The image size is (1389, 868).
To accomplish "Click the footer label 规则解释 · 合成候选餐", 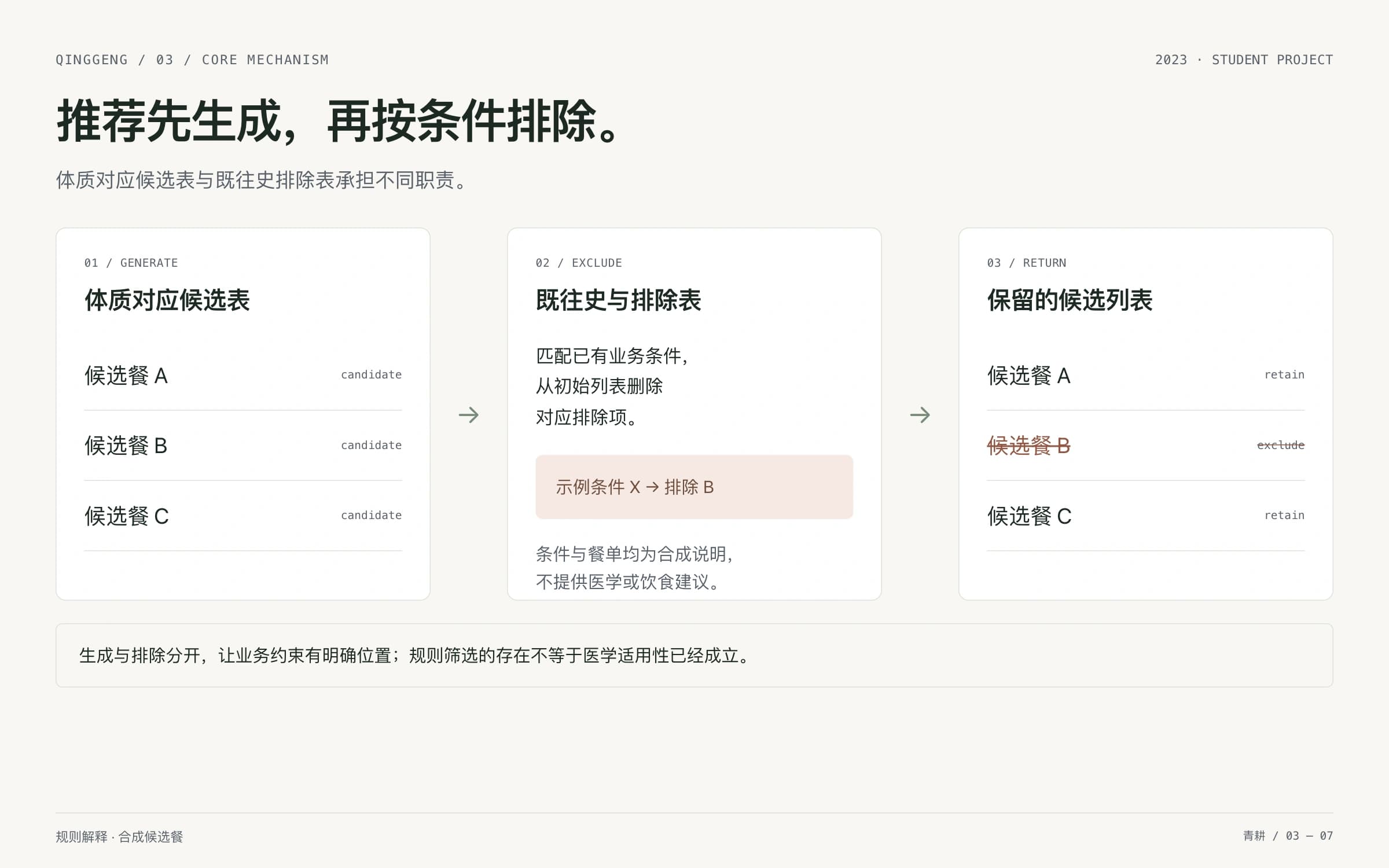I will click(x=119, y=837).
